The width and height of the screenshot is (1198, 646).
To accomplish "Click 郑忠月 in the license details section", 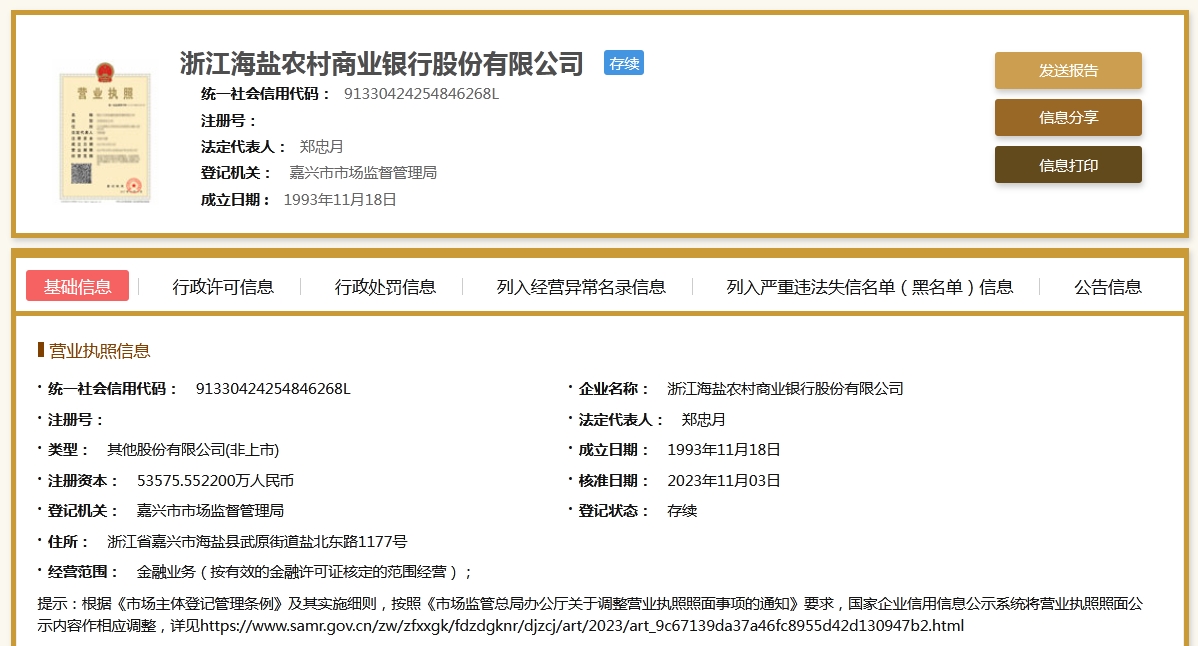I will coord(704,419).
